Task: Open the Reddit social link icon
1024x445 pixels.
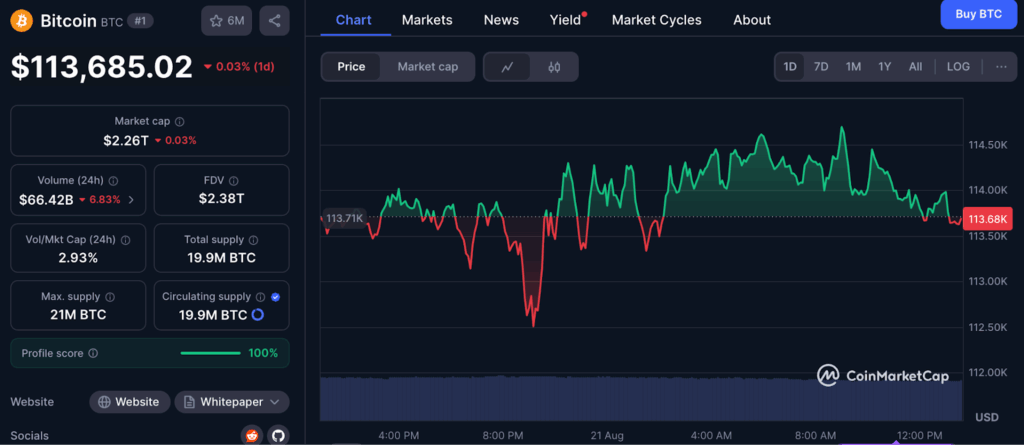Action: (x=250, y=435)
